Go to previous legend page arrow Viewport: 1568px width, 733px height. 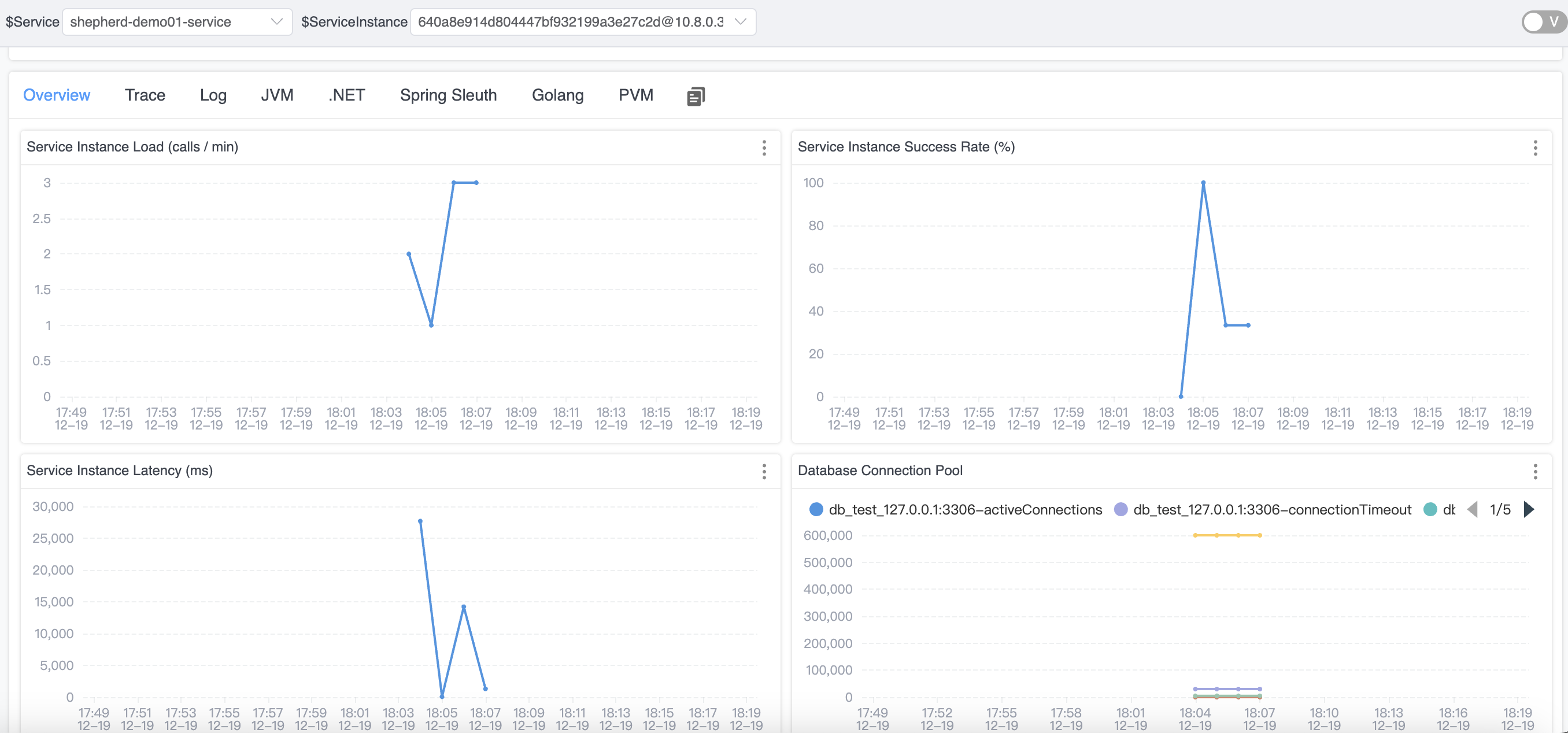coord(1473,509)
